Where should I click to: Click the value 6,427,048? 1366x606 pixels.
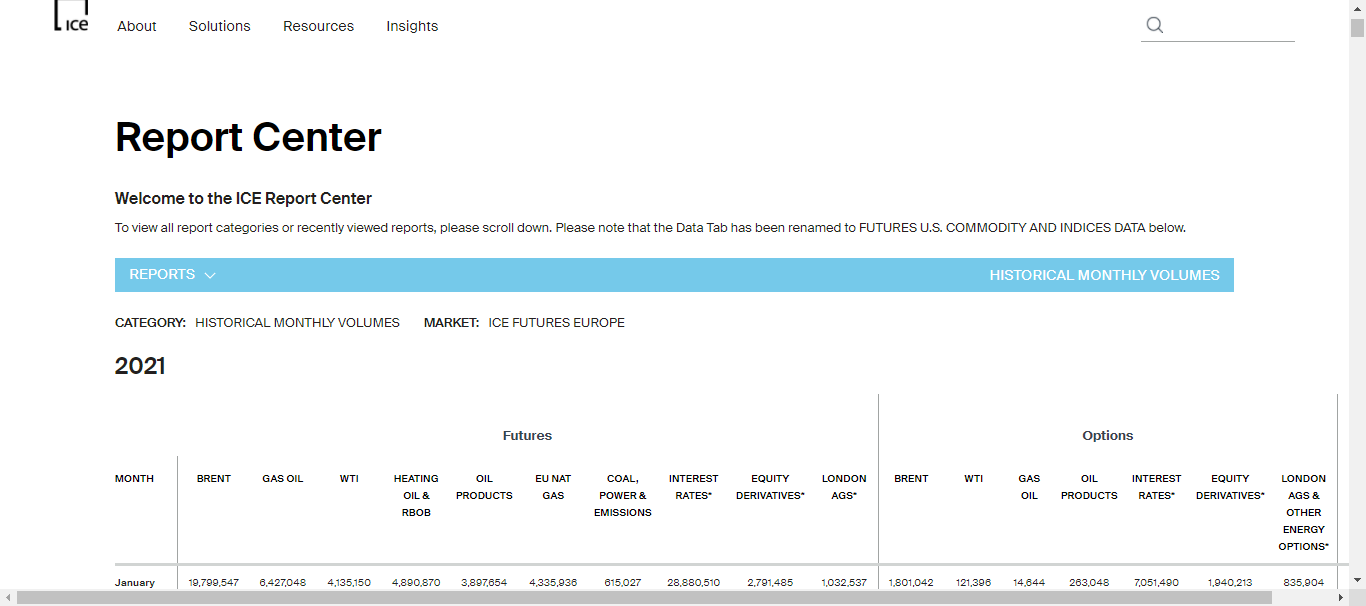click(283, 583)
